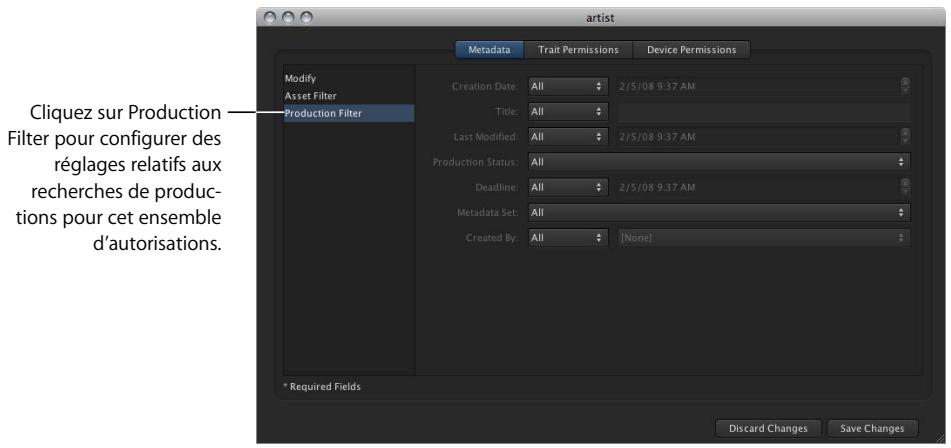Click the Save Changes button
Screen dimensions: 951x448
872,428
